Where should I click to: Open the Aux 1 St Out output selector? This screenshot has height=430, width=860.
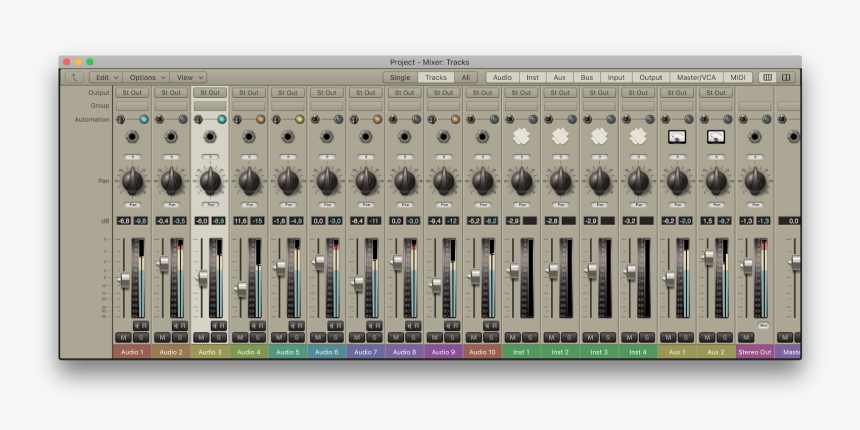pyautogui.click(x=677, y=93)
